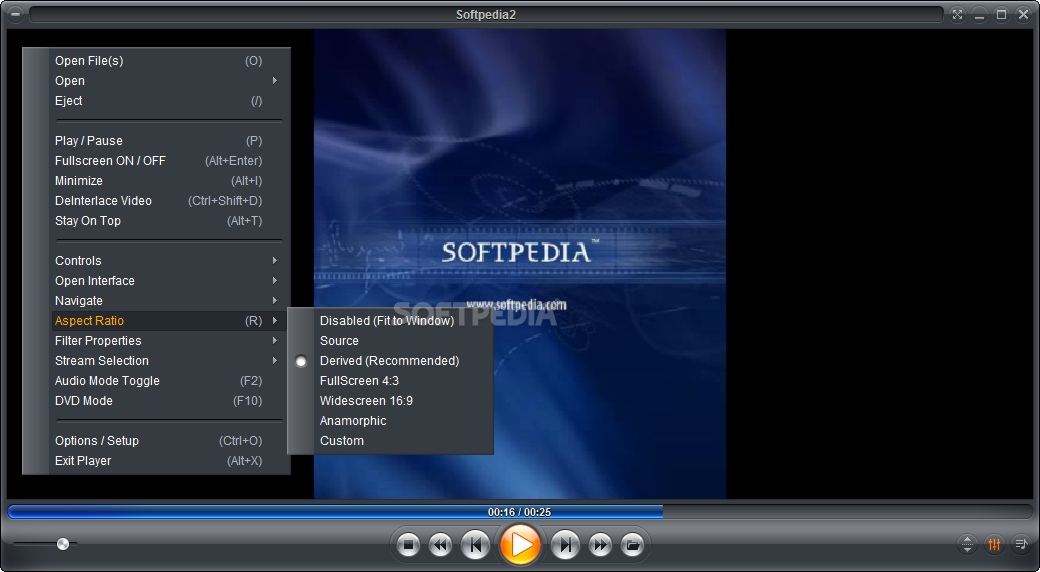Choose FullScreen 4:3 aspect ratio
Viewport: 1040px width, 572px height.
pyautogui.click(x=390, y=381)
